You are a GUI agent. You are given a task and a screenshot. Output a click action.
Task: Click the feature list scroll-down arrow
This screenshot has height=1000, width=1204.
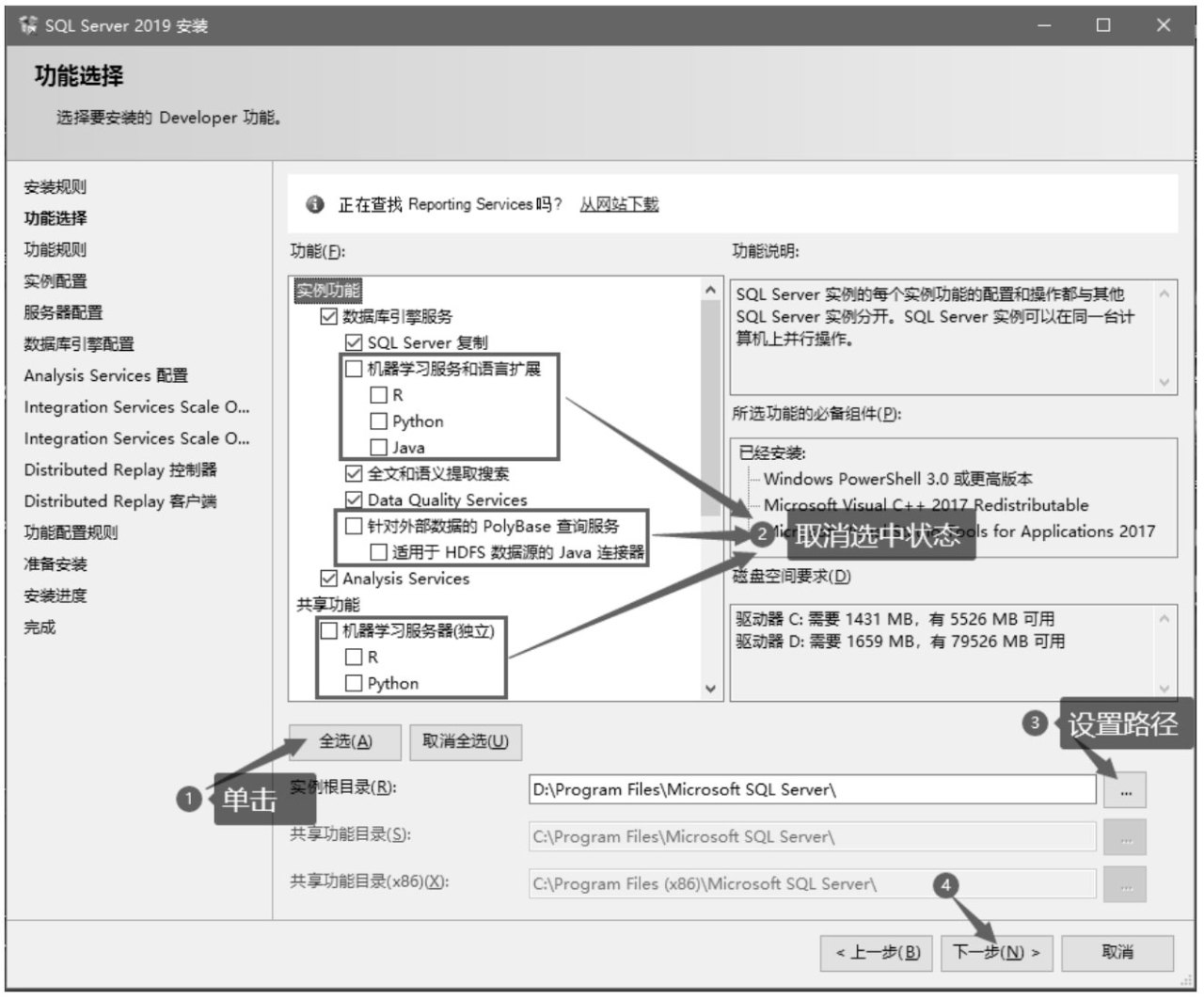[x=711, y=689]
